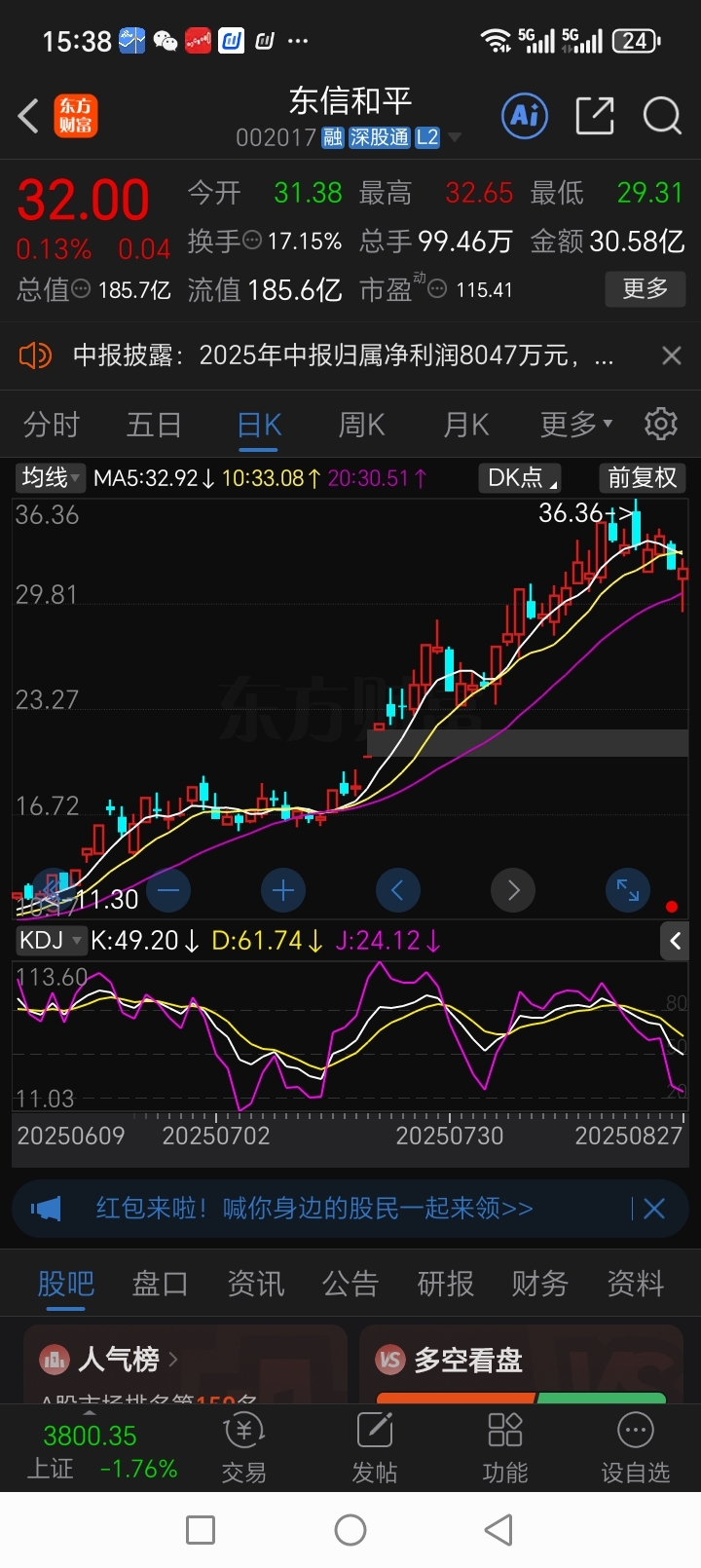Open the 多空看盘 card
The width and height of the screenshot is (701, 1568).
522,1364
